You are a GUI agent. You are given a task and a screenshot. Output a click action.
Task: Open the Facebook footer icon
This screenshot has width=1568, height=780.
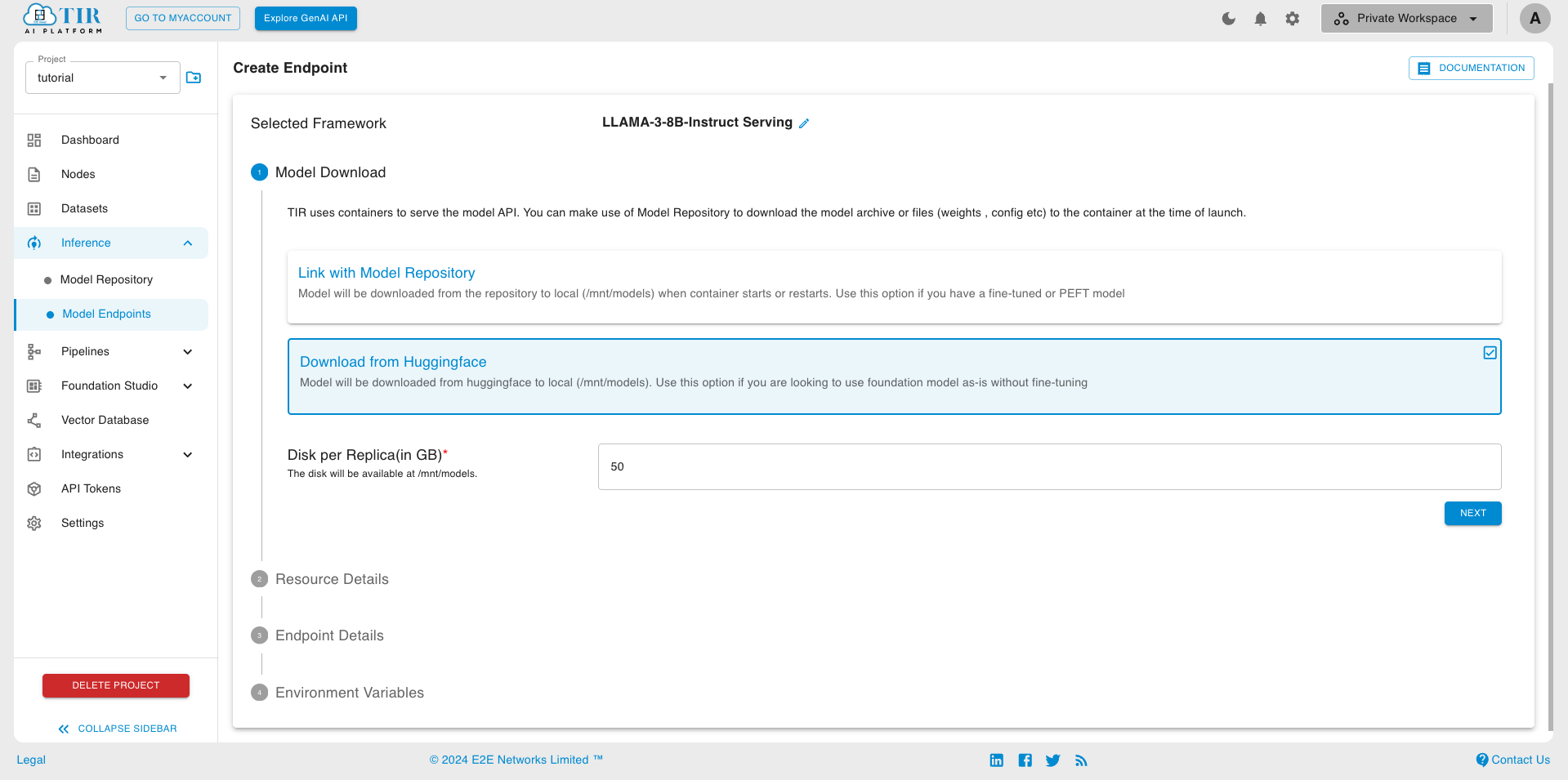(x=1025, y=760)
